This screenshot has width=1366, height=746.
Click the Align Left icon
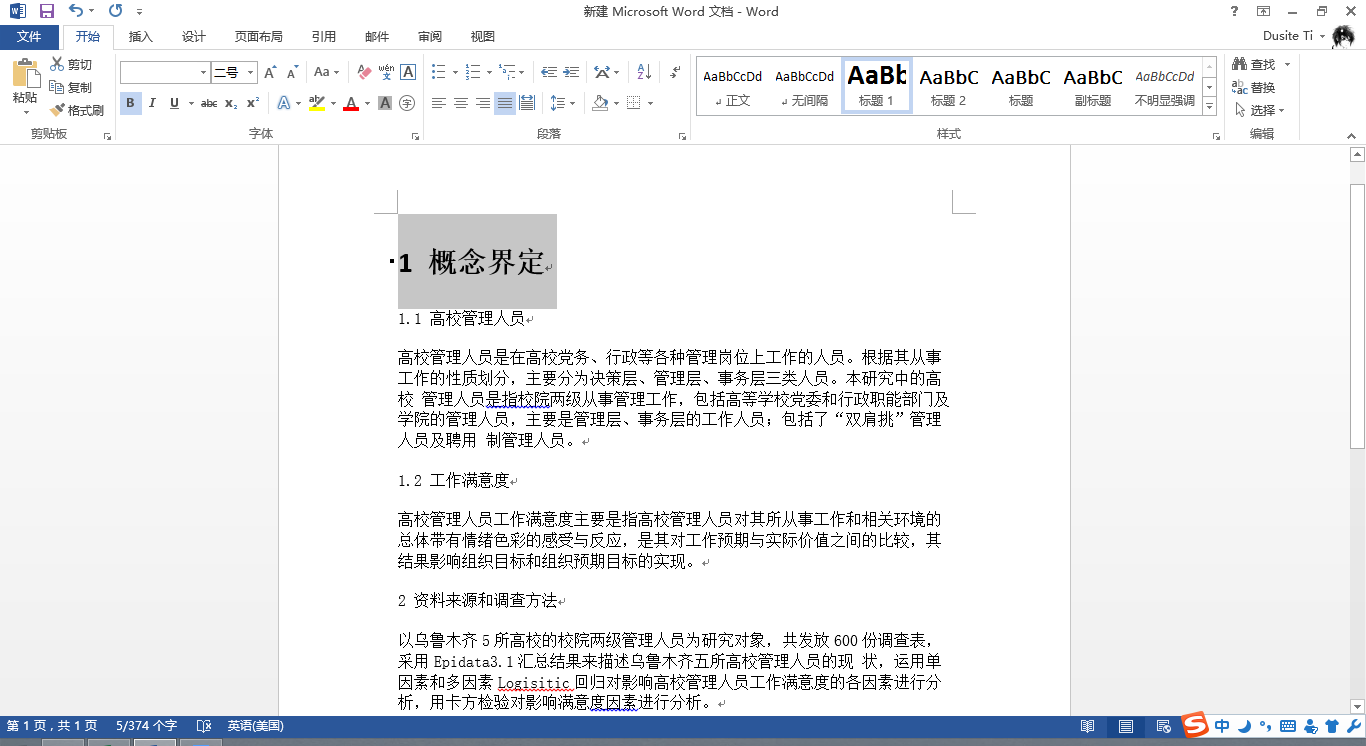coord(438,103)
